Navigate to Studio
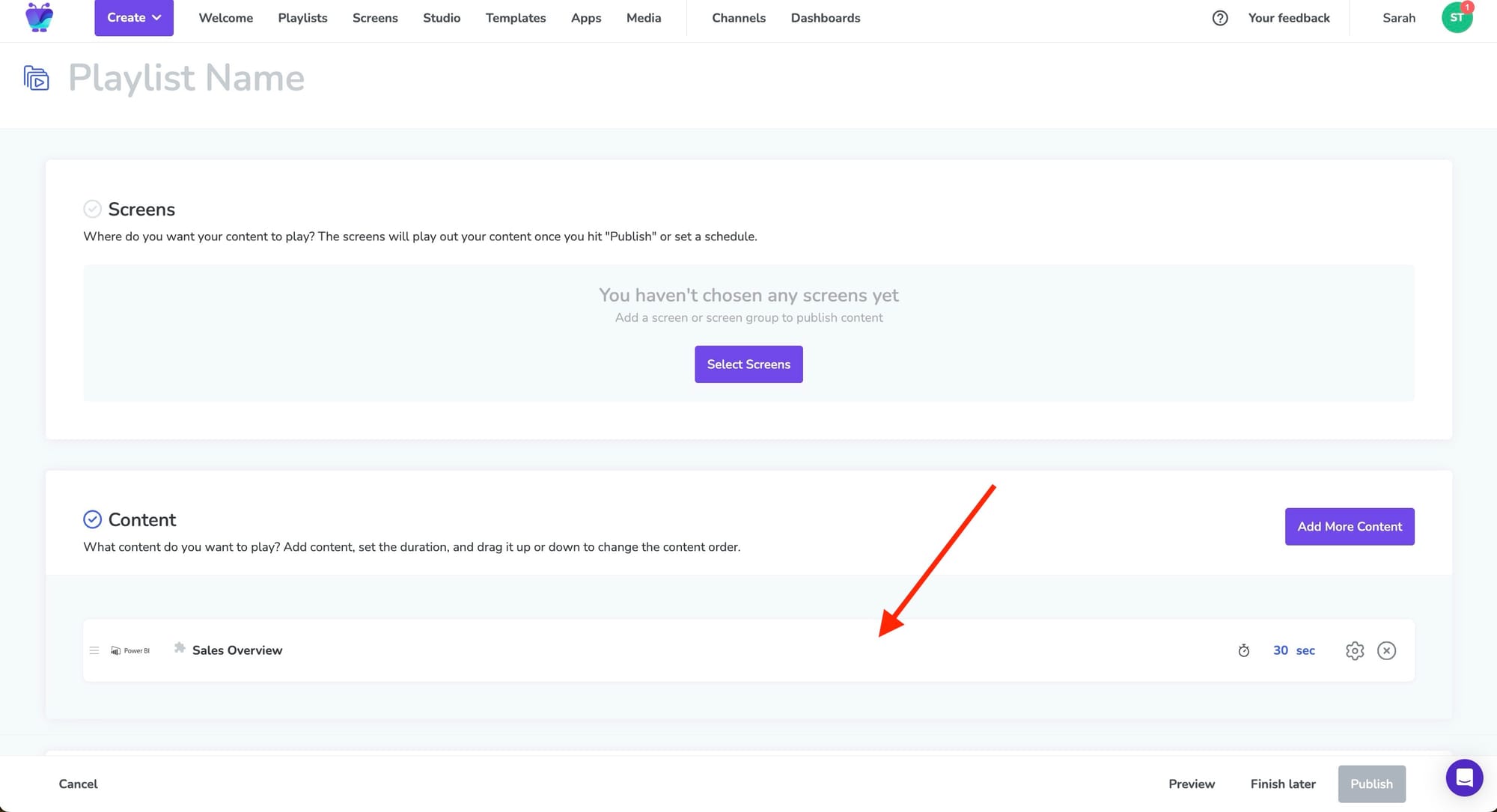Screen dimensions: 1497x812 442,18
